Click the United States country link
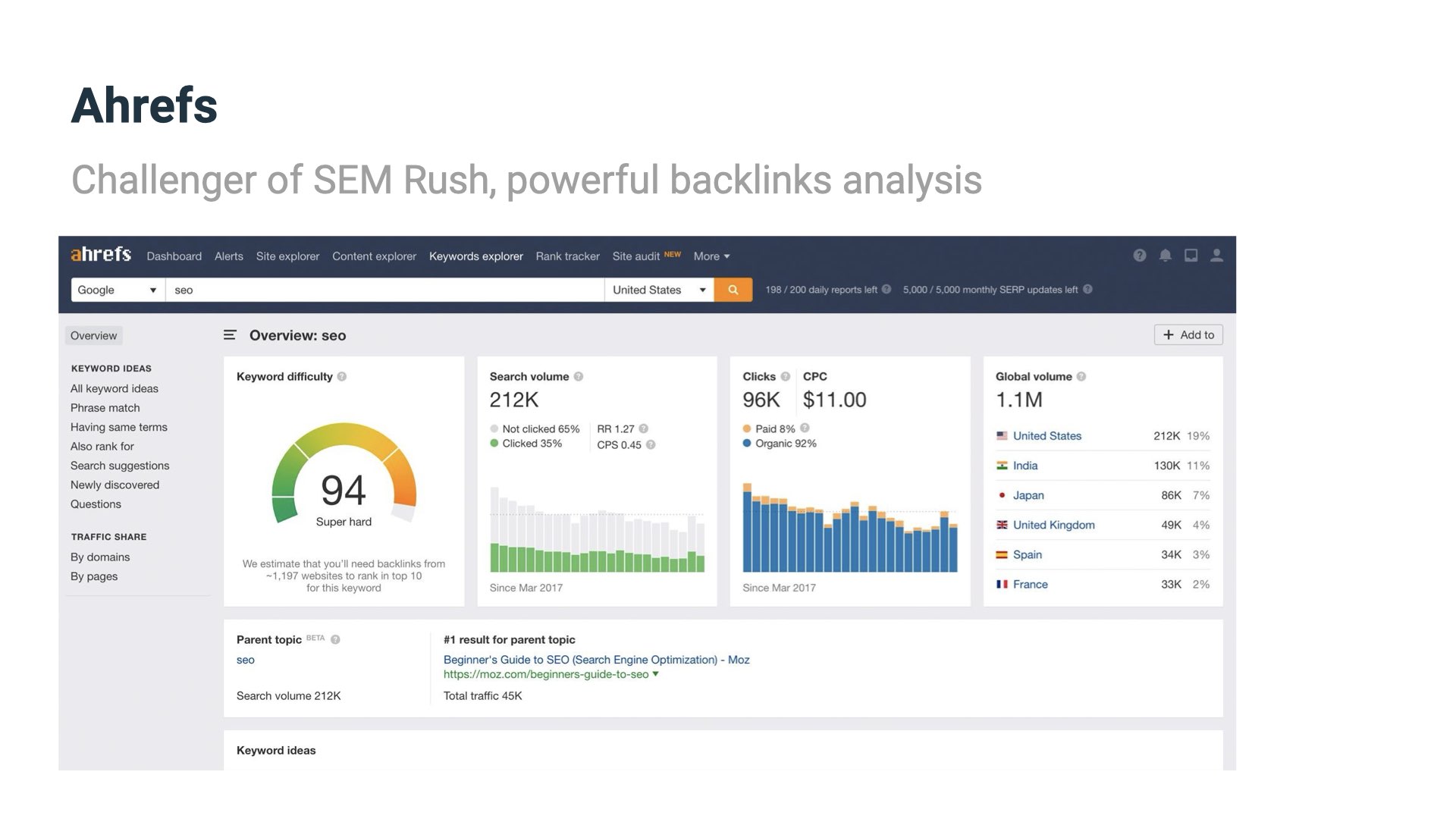The image size is (1456, 819). pos(1047,436)
